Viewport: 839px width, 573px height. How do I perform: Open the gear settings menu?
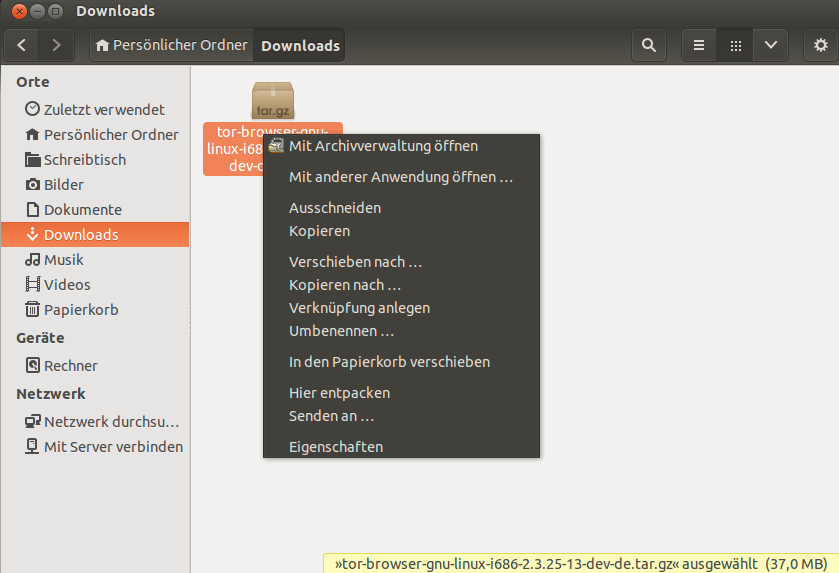(x=821, y=45)
